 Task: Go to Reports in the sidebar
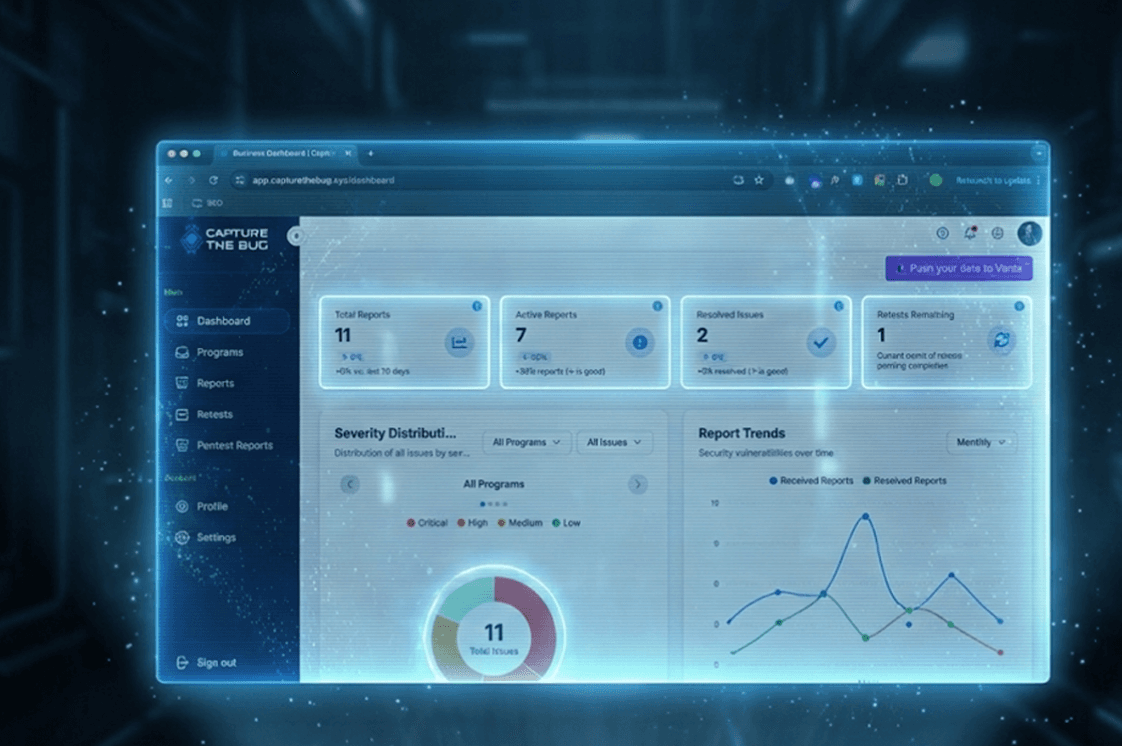pos(205,383)
